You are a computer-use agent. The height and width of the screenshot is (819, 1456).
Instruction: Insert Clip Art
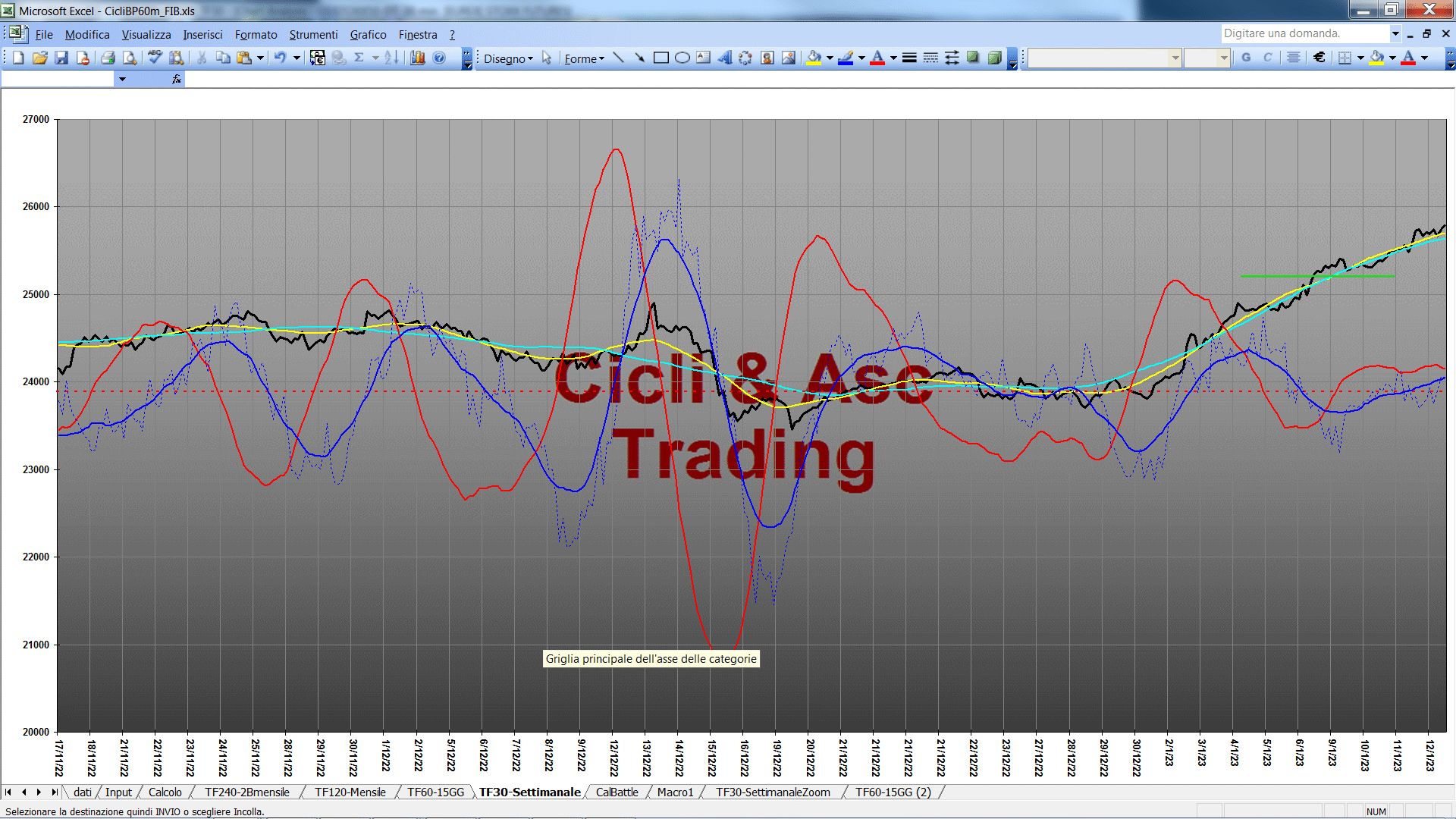(767, 58)
